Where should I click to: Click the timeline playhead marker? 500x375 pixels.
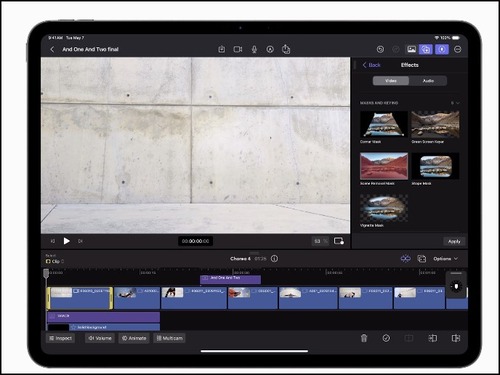(46, 274)
